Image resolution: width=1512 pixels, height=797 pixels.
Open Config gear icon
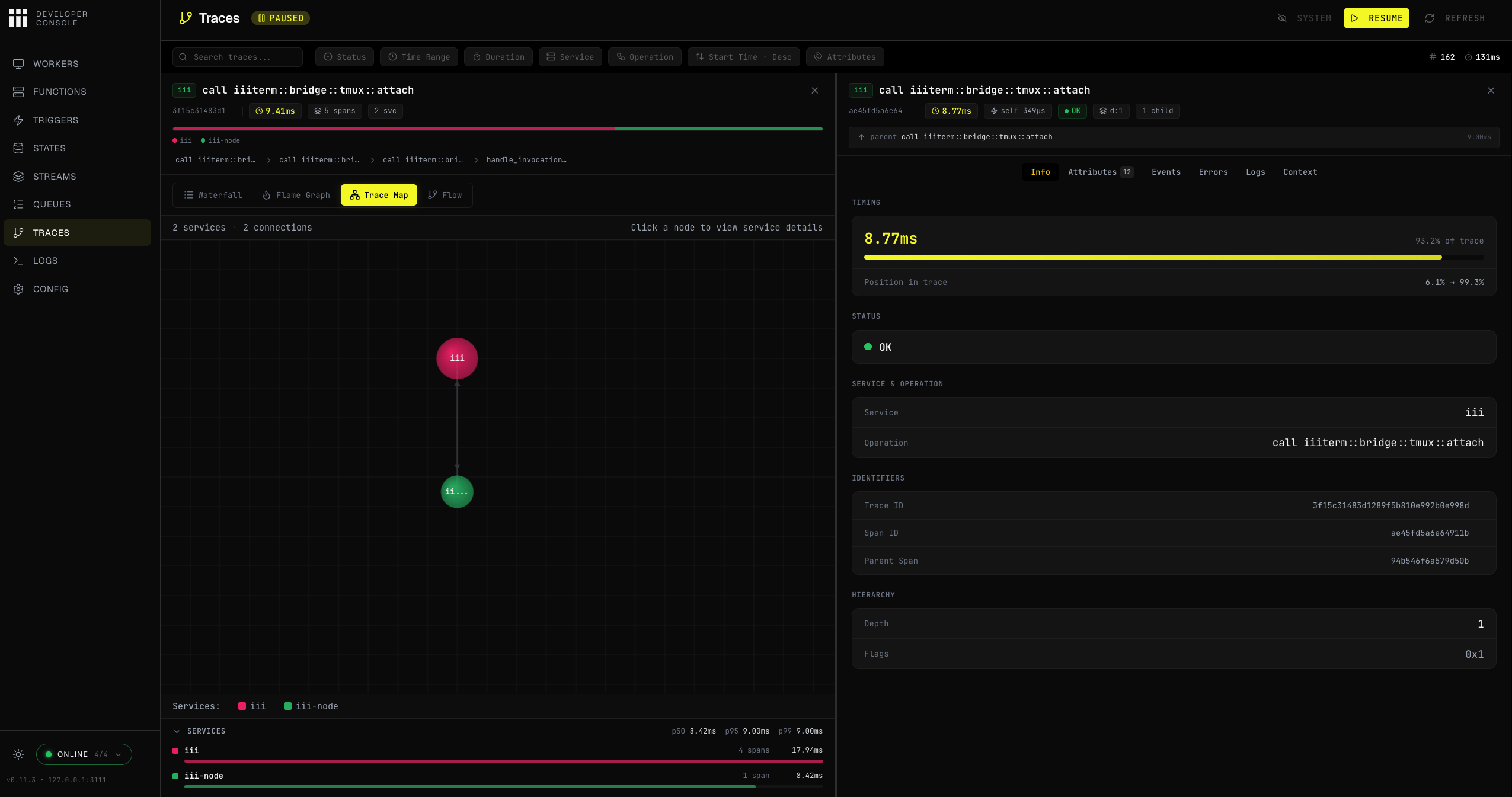pos(18,289)
